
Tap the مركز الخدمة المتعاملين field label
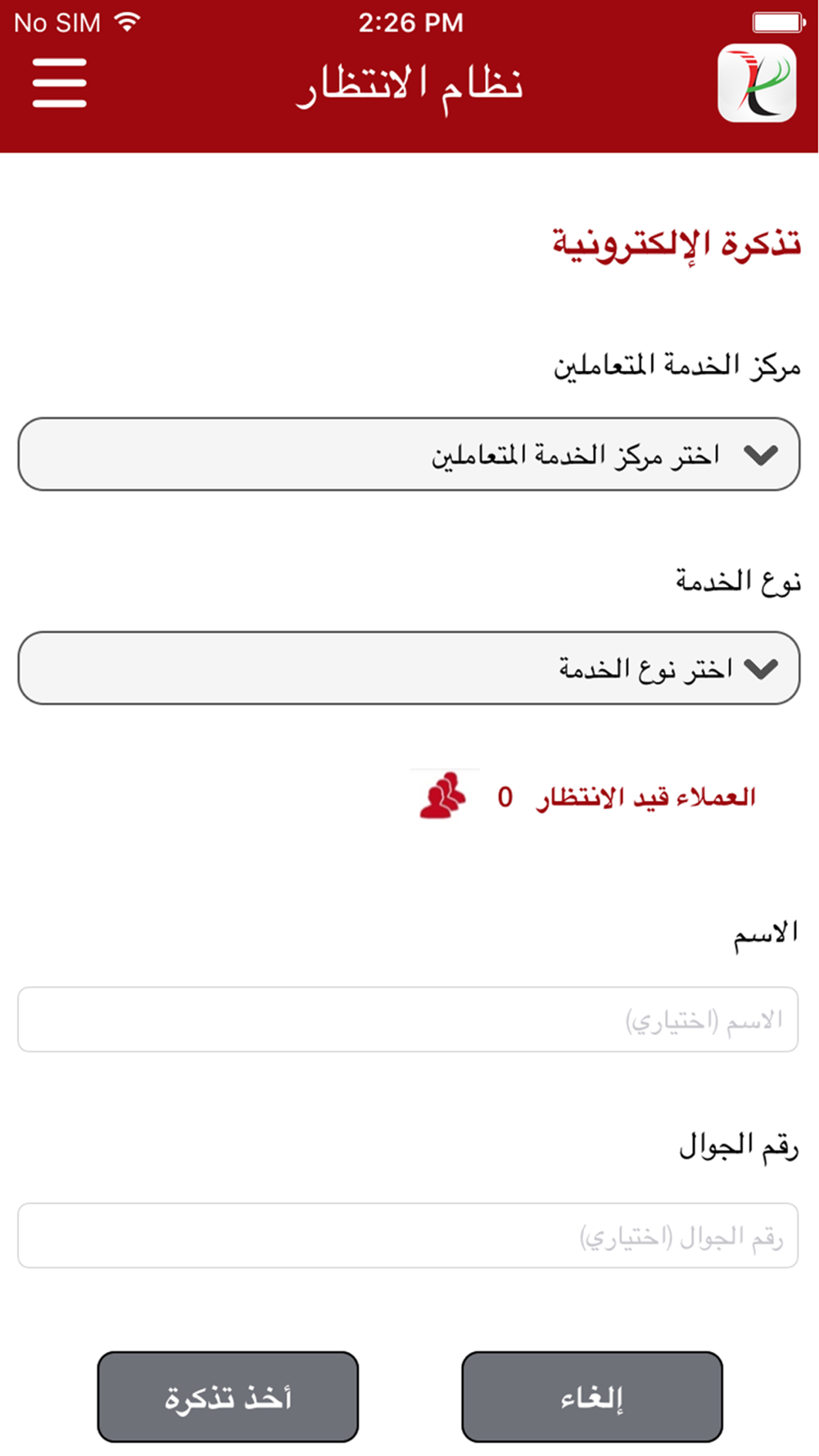coord(677,365)
